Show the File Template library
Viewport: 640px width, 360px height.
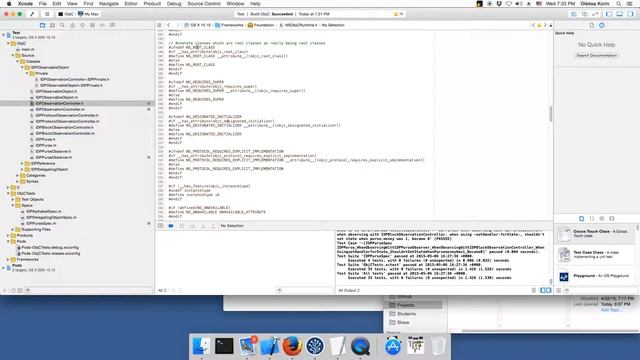pyautogui.click(x=582, y=219)
